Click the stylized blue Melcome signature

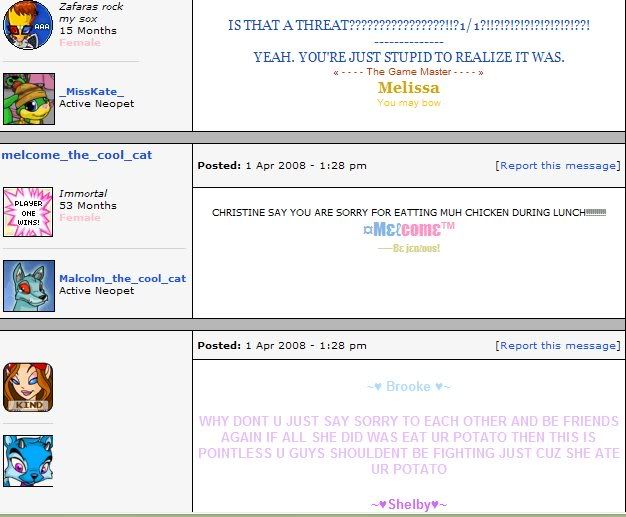(x=408, y=229)
